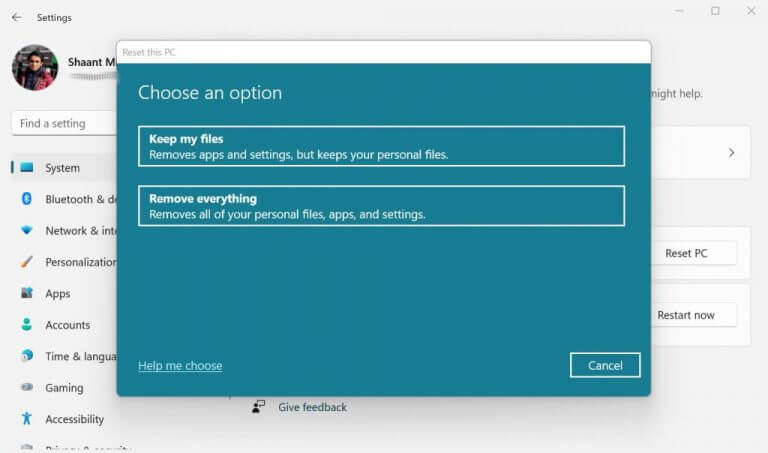This screenshot has height=453, width=768.
Task: Go back using the Settings back arrow
Action: click(x=16, y=17)
